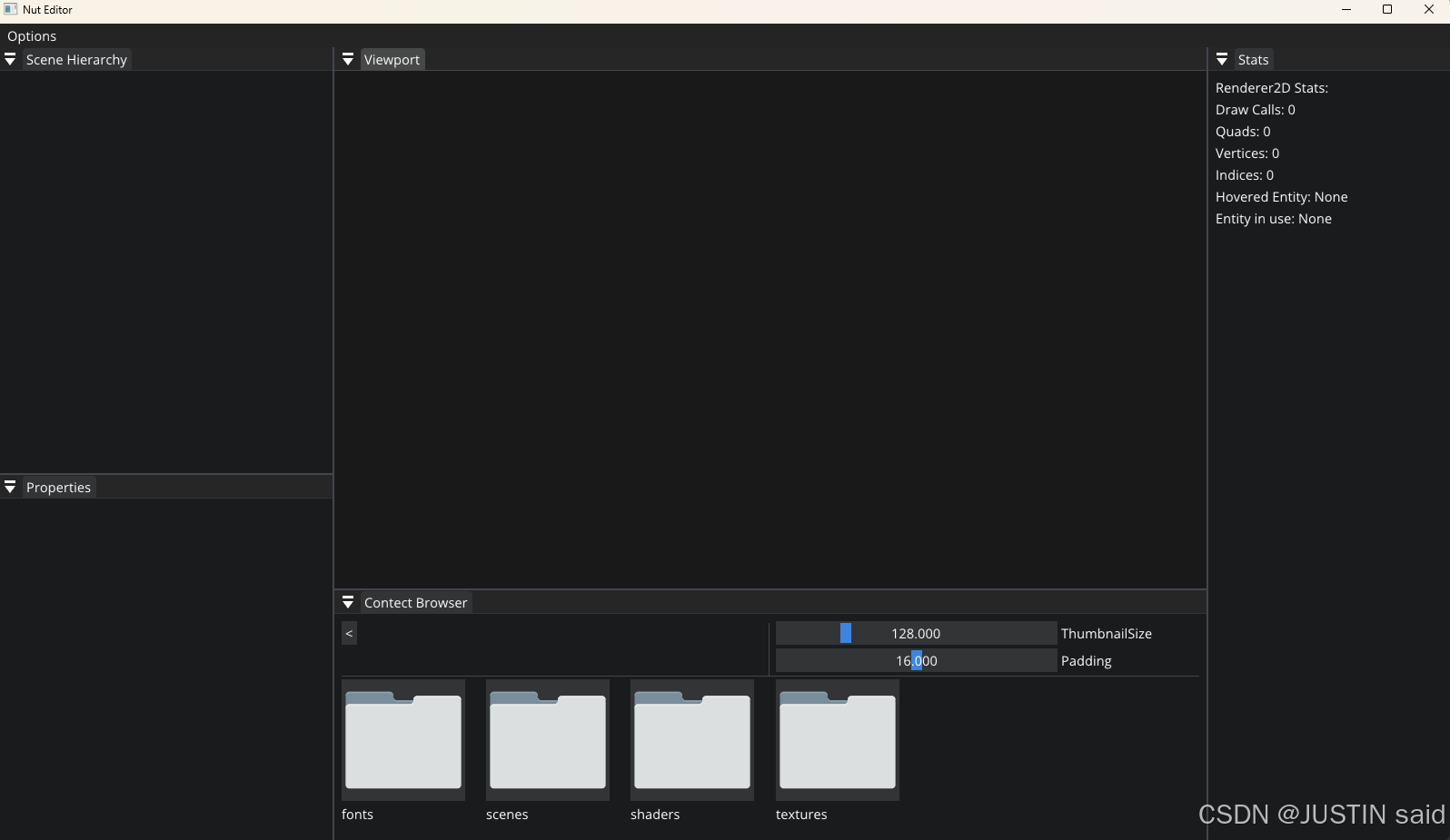Select the Properties tab

click(x=58, y=488)
